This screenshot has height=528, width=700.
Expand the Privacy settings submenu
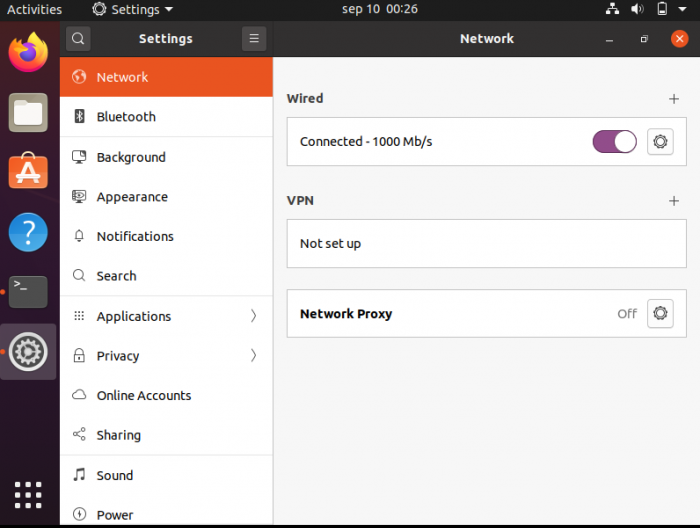tap(253, 356)
